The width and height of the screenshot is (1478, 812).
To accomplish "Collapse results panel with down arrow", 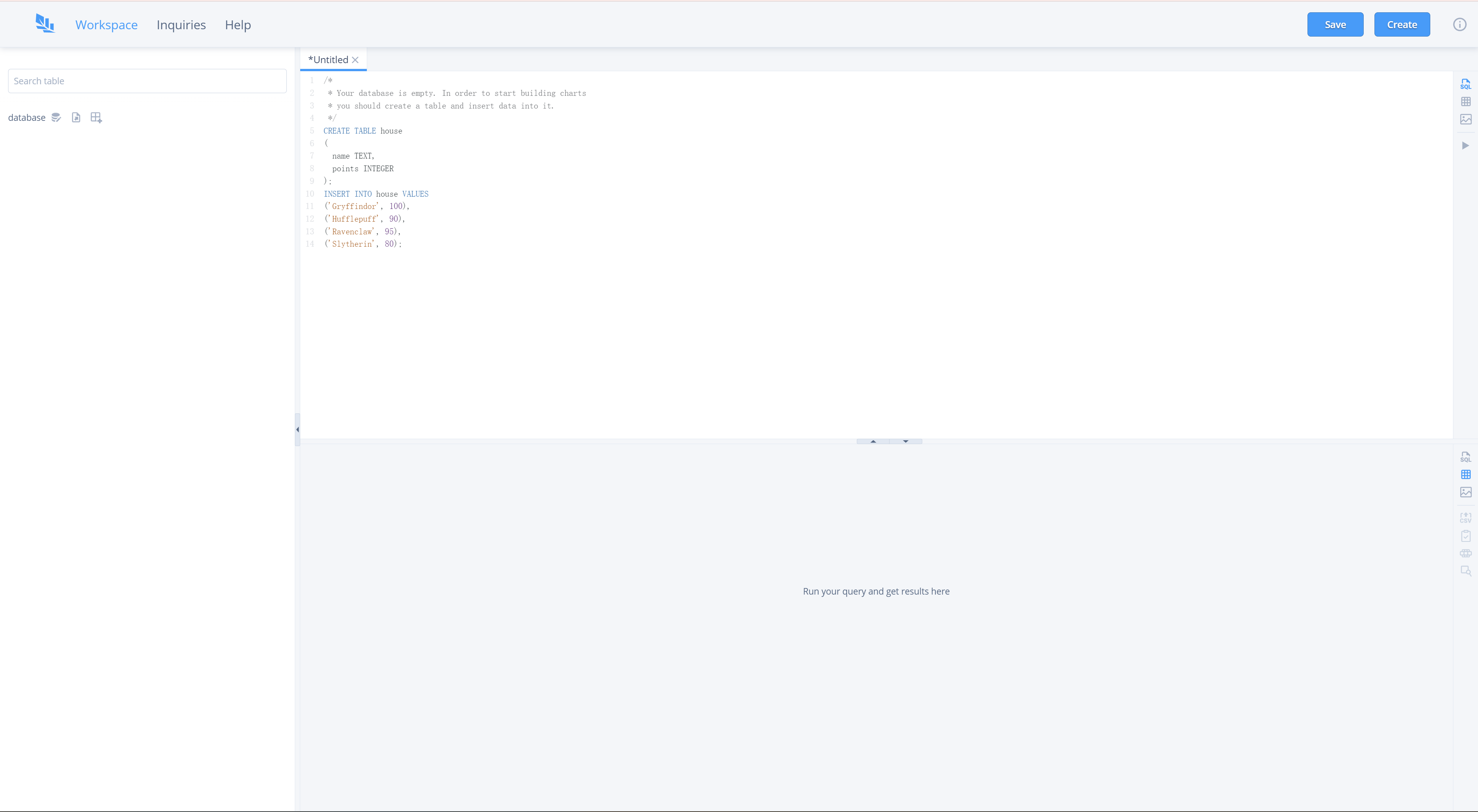I will point(905,441).
